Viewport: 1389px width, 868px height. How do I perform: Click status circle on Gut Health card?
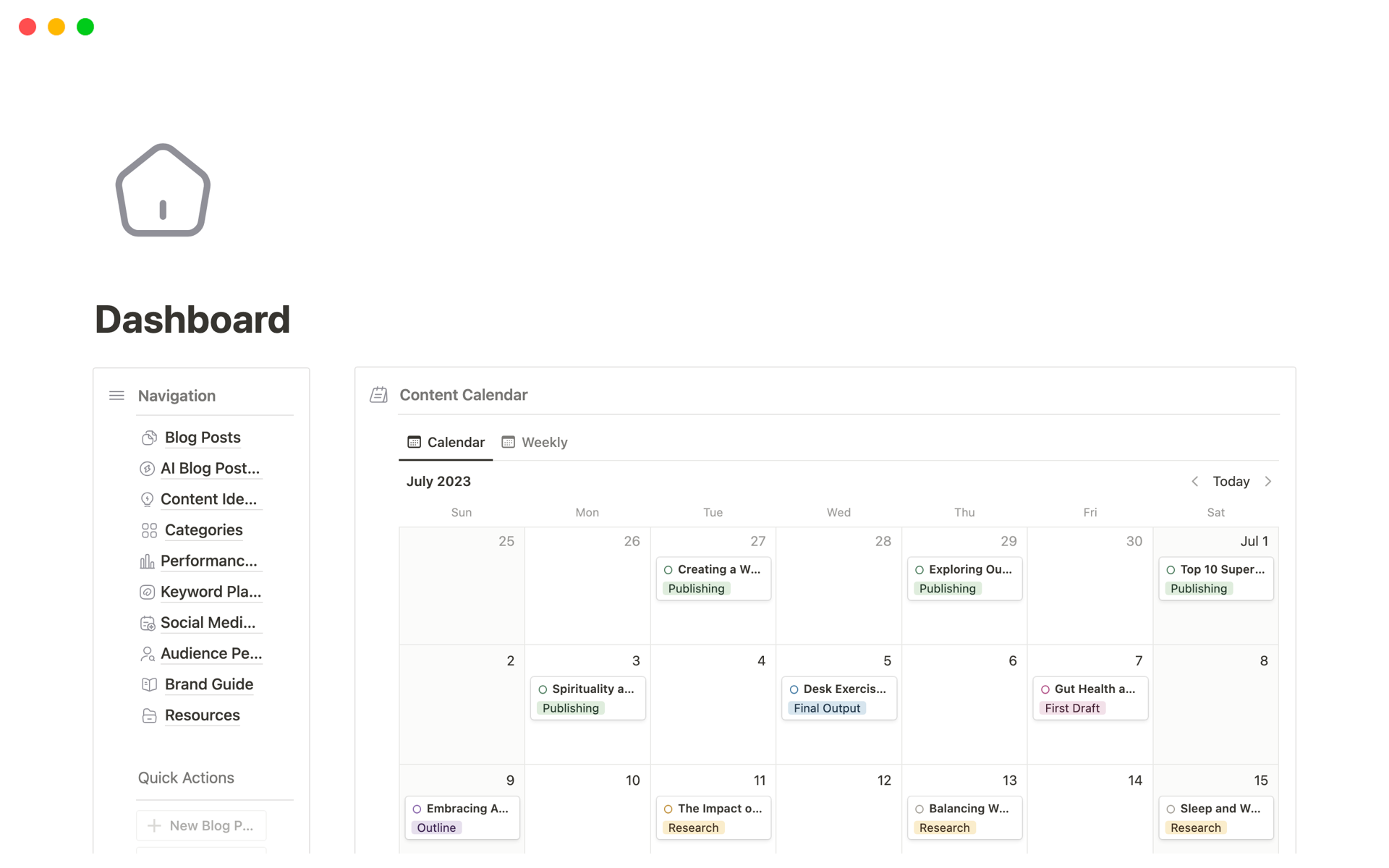1045,689
